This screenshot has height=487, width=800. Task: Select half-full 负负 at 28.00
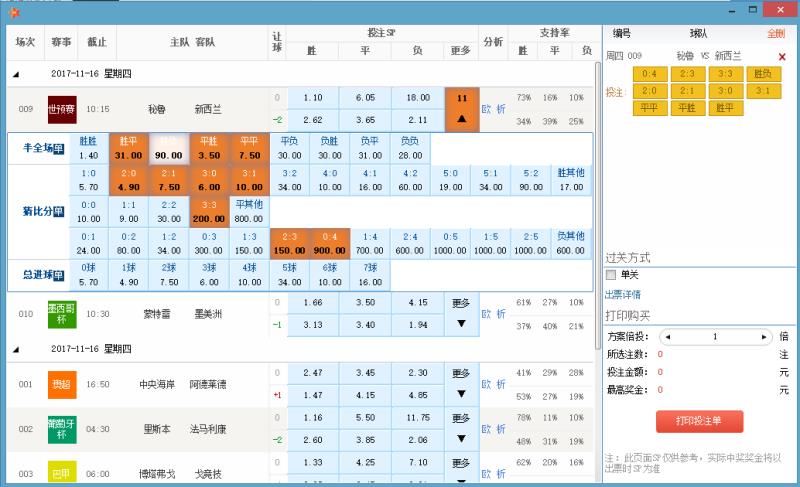[411, 148]
